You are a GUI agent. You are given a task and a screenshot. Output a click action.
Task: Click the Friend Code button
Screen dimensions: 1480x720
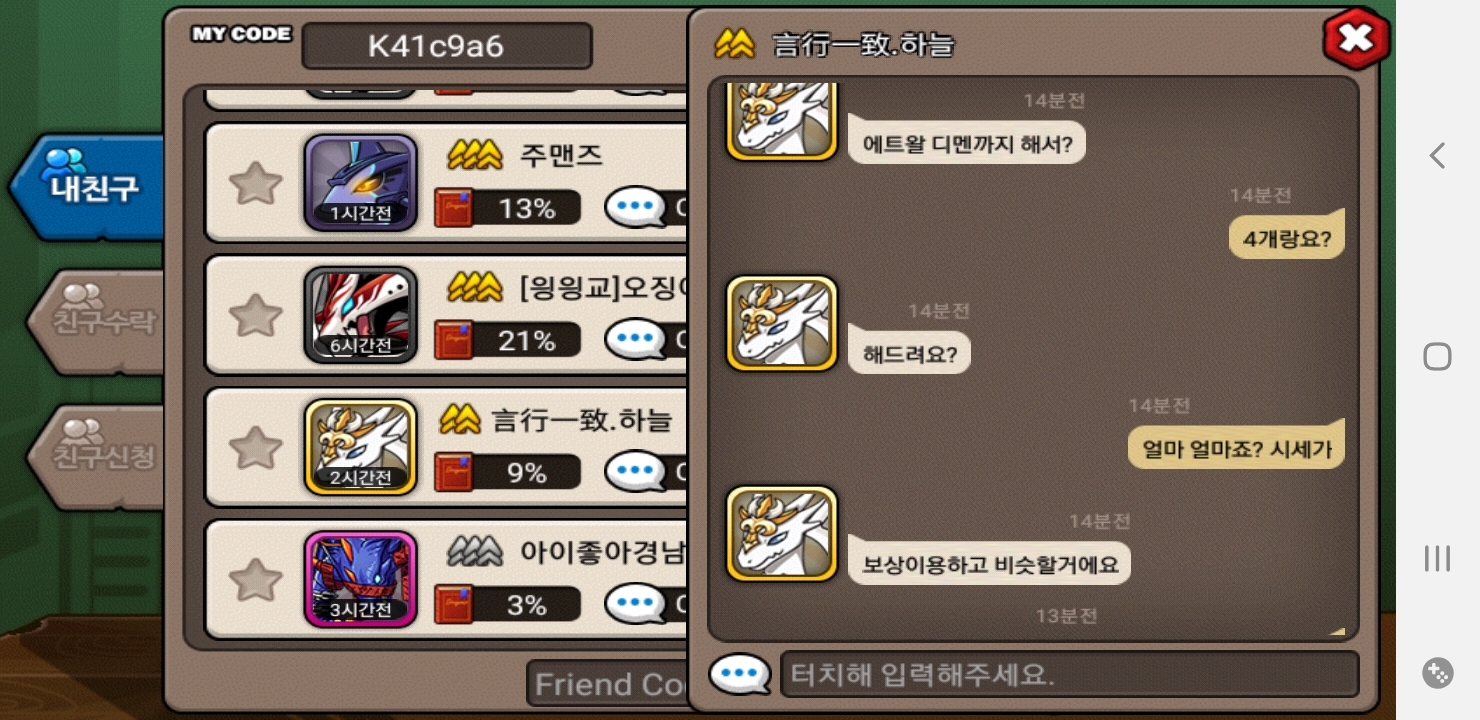coord(609,684)
